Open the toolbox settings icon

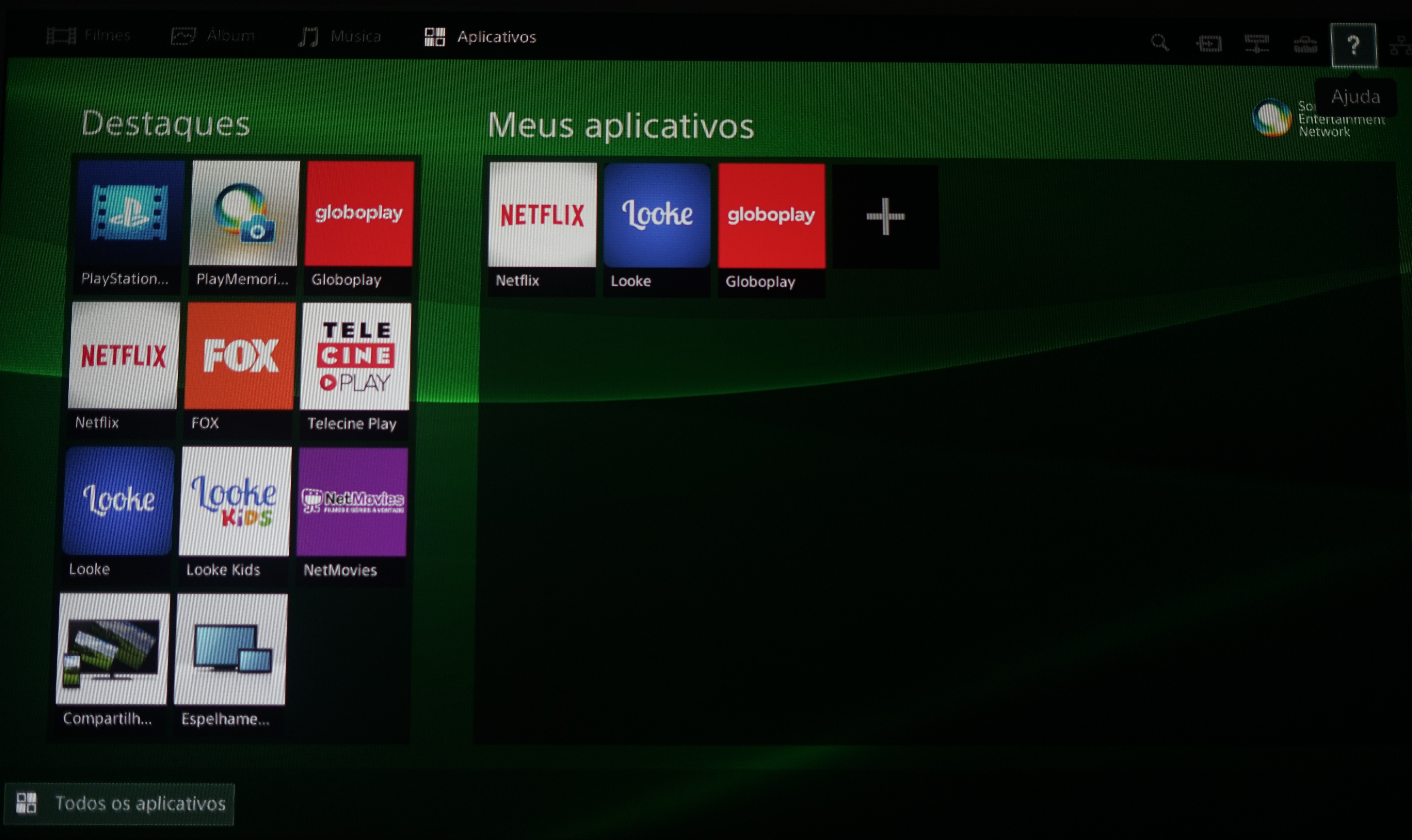[1305, 44]
